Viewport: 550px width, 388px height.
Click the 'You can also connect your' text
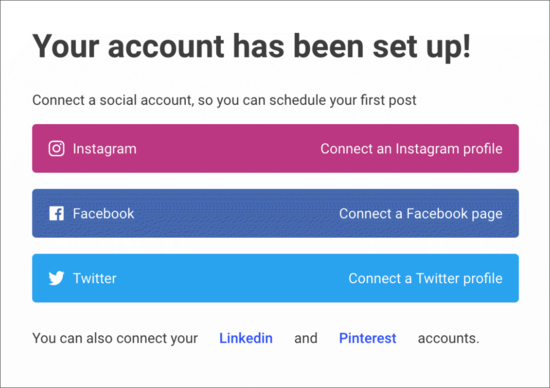click(115, 338)
